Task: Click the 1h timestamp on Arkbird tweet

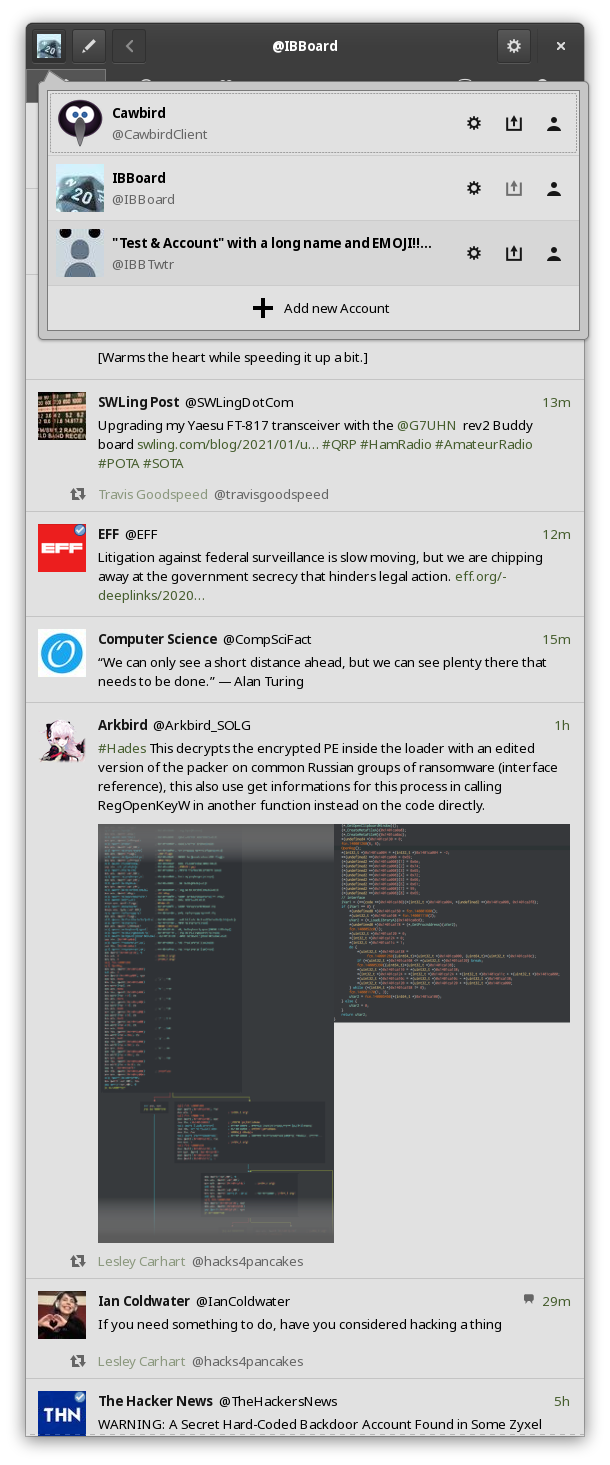Action: point(562,725)
